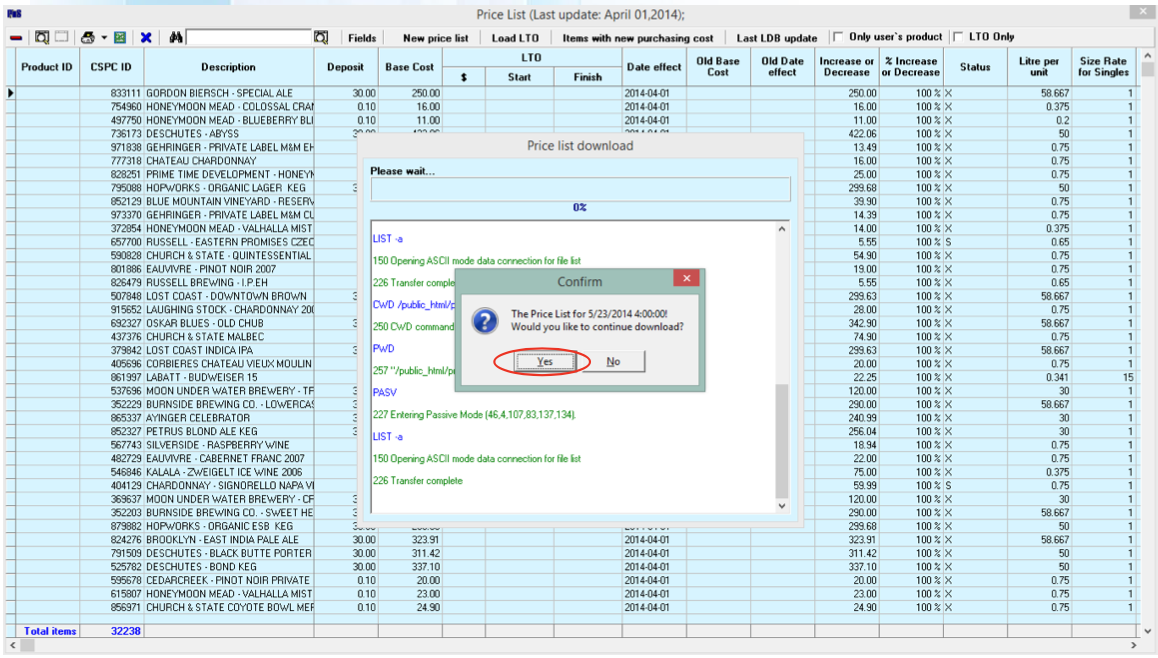Sort by the Product ID column header
Viewport: 1158px width, 658px height.
pos(47,67)
